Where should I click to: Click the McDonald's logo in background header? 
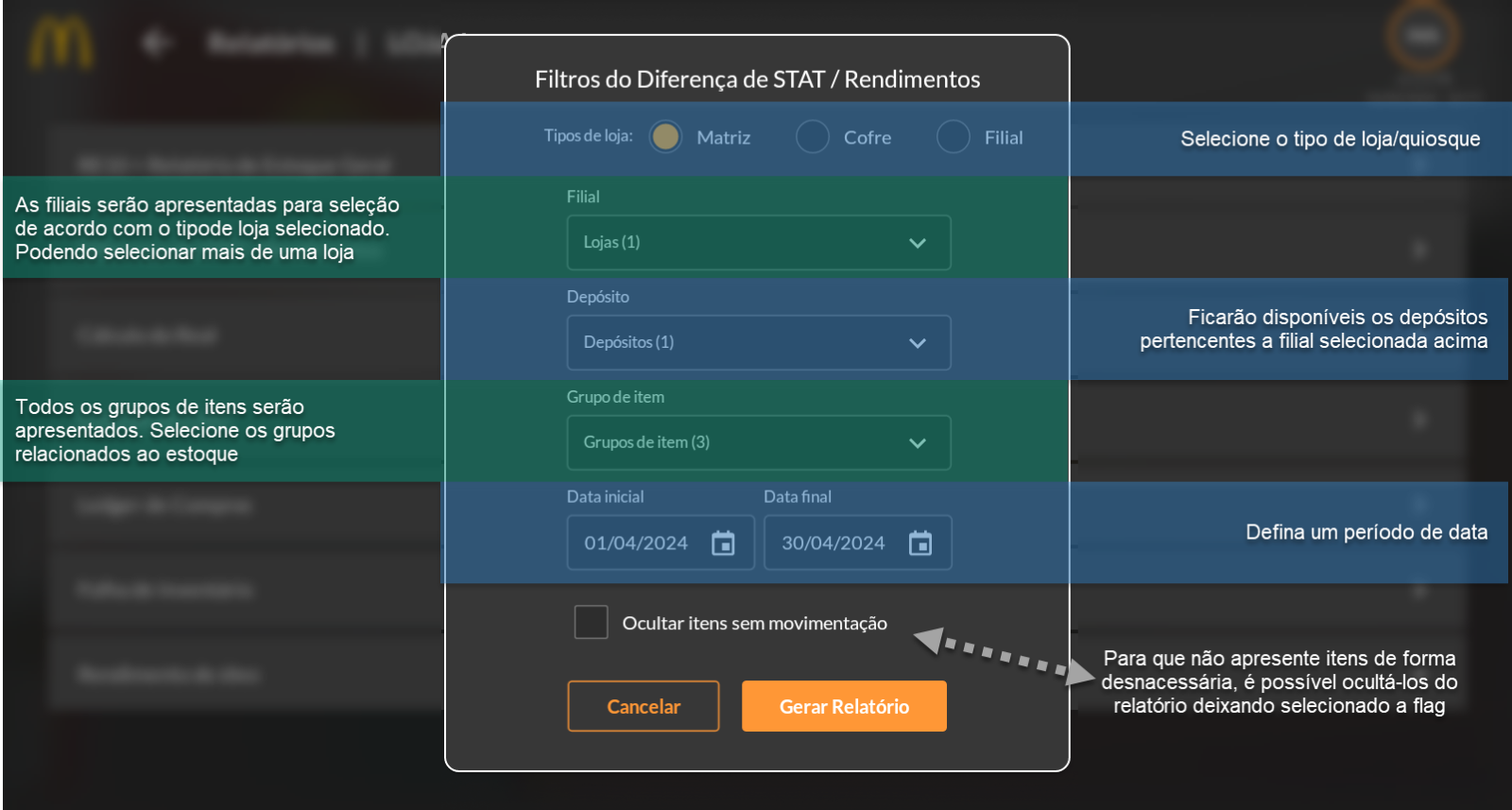[60, 43]
